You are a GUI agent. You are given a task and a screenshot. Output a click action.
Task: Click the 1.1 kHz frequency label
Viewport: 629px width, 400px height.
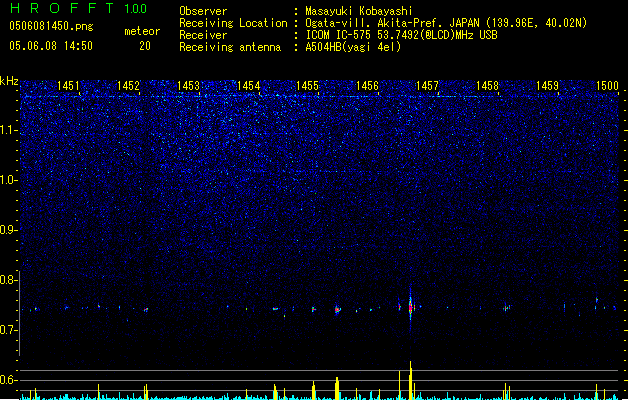(8, 130)
